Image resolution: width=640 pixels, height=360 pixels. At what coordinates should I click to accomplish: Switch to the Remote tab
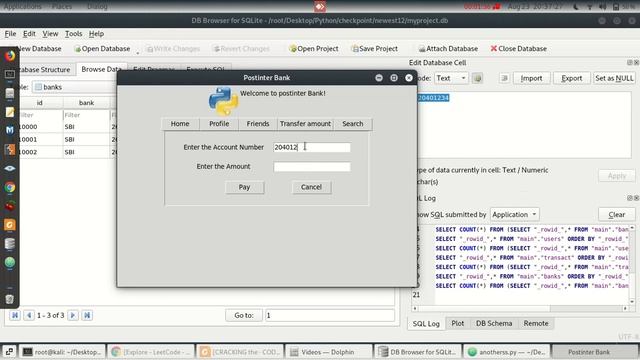536,323
